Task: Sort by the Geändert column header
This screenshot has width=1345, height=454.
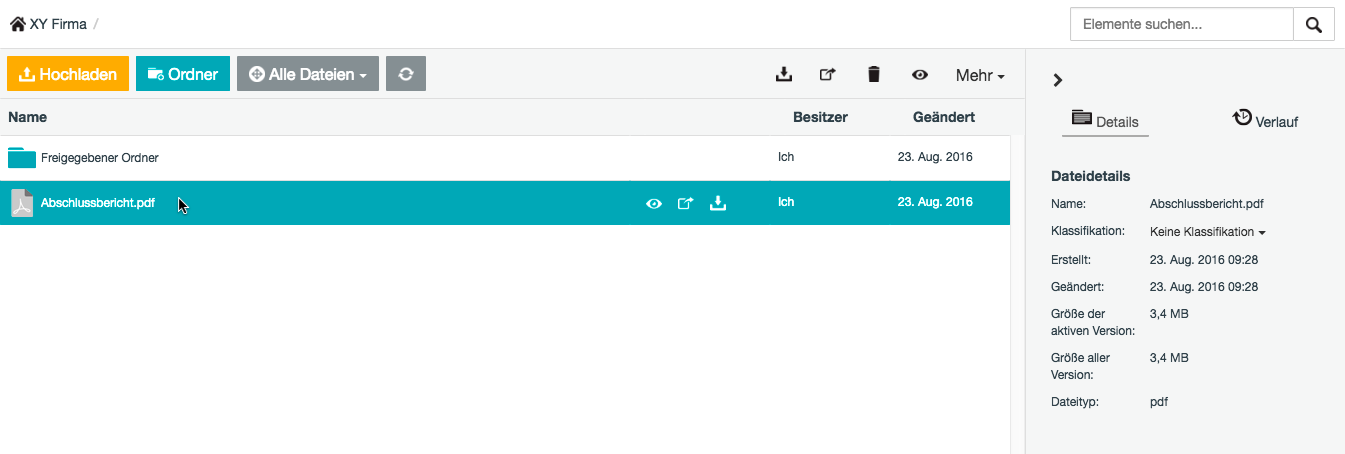Action: click(x=944, y=117)
